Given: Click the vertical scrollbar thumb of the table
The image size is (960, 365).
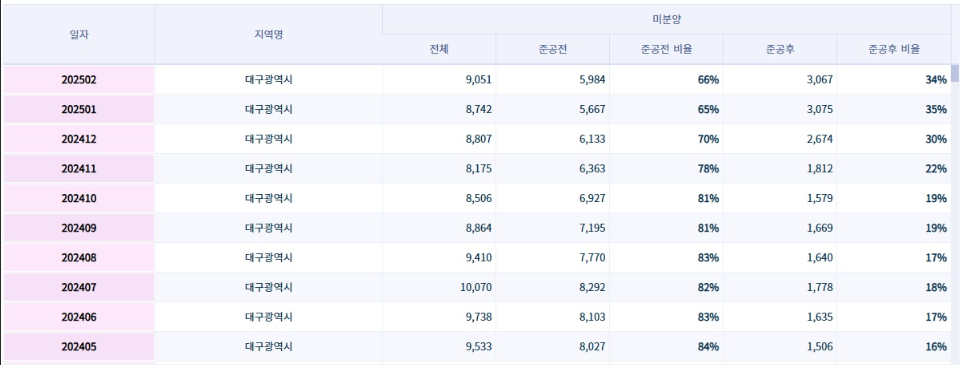Looking at the screenshot, I should click(955, 73).
